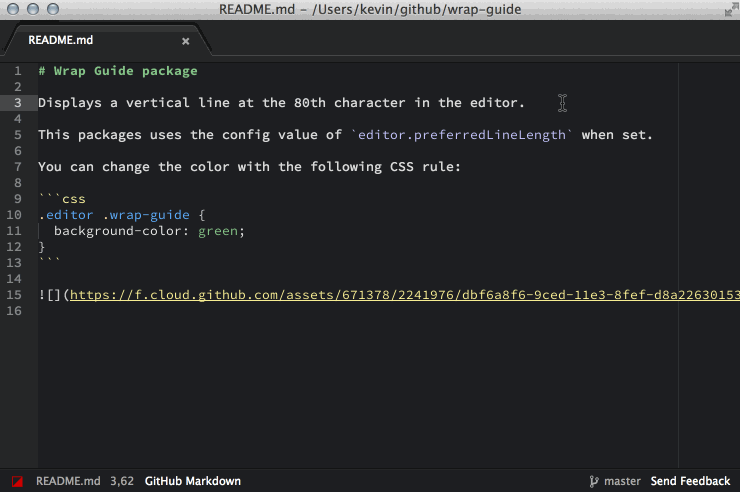740x492 pixels.
Task: Open the GitHub Markdown grammar selector
Action: [192, 481]
